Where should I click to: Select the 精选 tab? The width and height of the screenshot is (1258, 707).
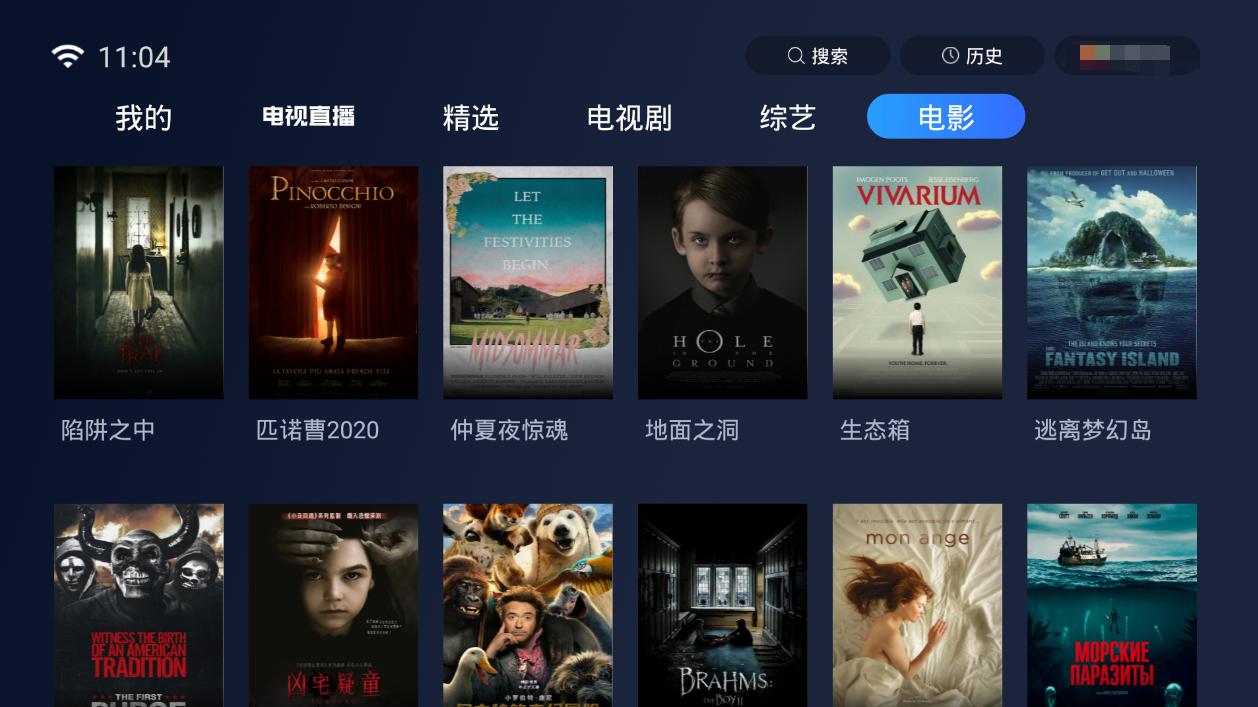click(x=470, y=117)
